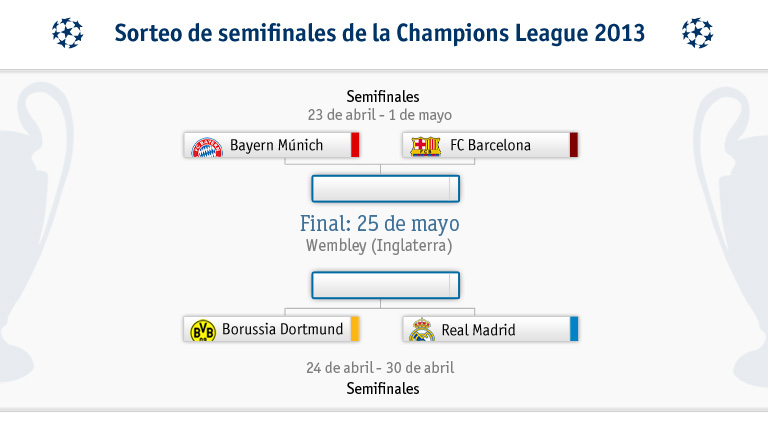Viewport: 768px width, 432px height.
Task: Click the Champions League starball logo left of the title
Action: point(67,33)
